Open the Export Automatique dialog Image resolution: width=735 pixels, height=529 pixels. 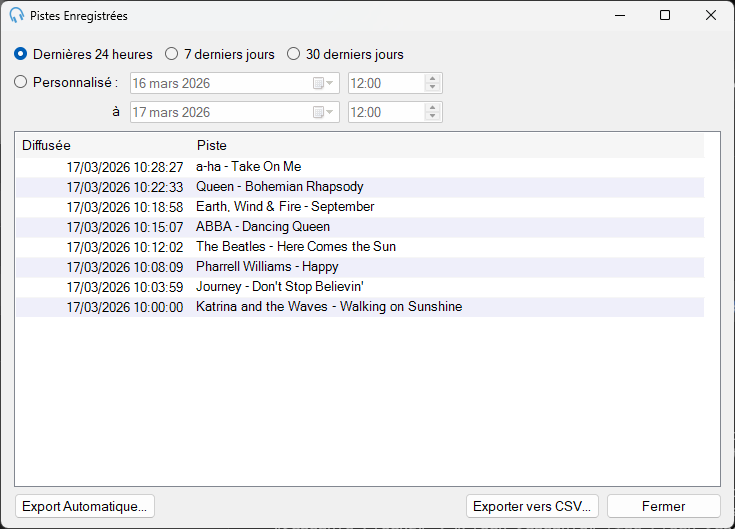tap(85, 506)
